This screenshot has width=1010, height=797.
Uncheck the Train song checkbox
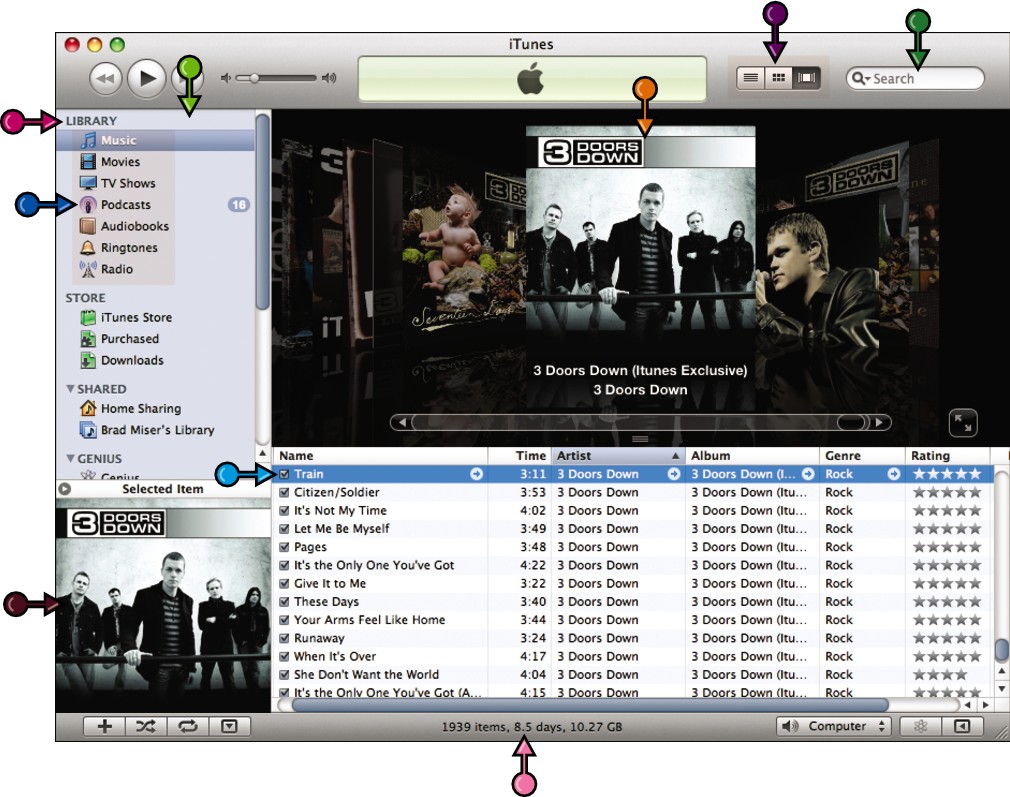(x=284, y=474)
